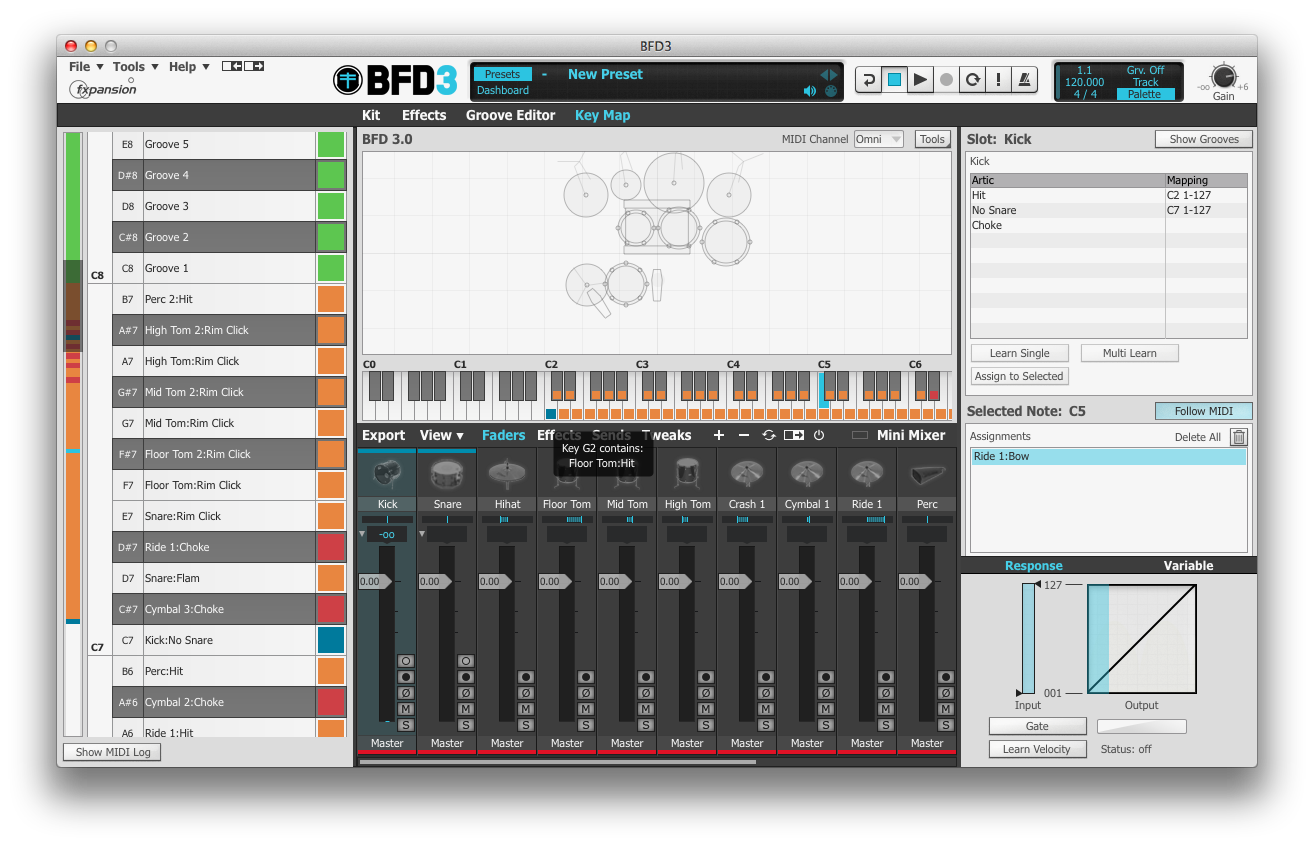Mute the Ride 1 channel

tap(886, 709)
